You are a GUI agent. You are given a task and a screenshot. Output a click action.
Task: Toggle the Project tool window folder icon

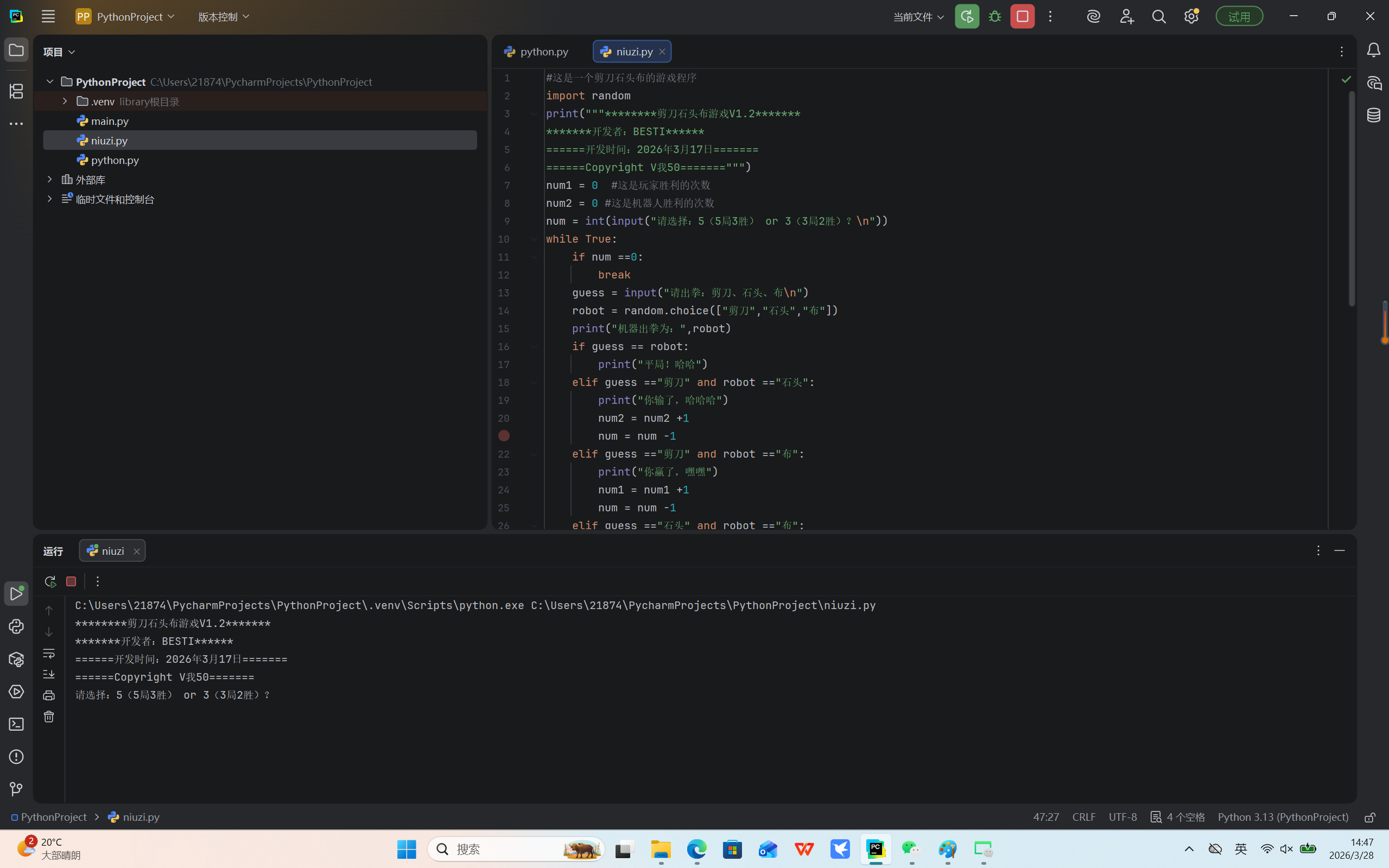click(16, 50)
